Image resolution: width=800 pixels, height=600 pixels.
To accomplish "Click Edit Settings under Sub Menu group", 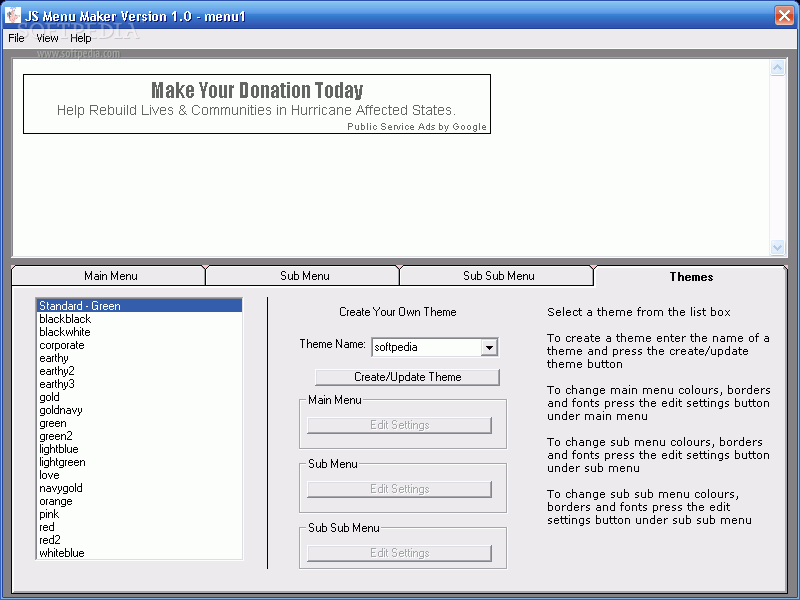I will (x=399, y=489).
